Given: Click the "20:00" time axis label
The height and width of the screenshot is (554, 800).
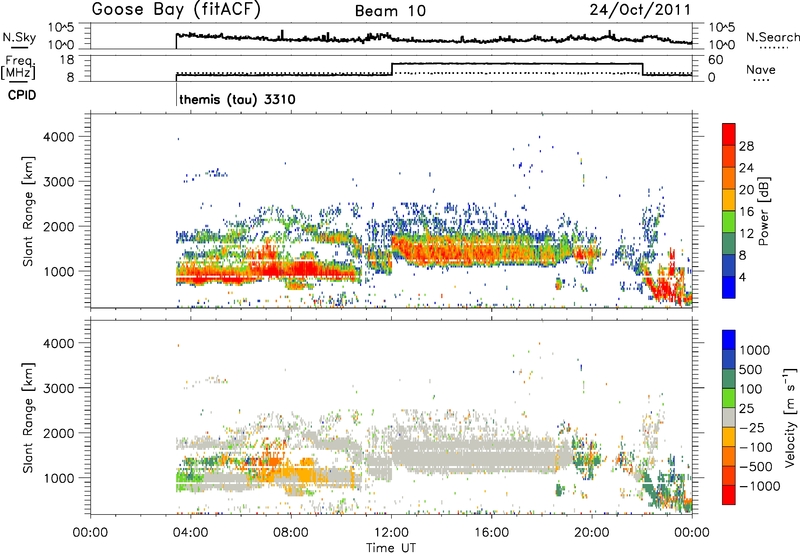Looking at the screenshot, I should pyautogui.click(x=592, y=533).
